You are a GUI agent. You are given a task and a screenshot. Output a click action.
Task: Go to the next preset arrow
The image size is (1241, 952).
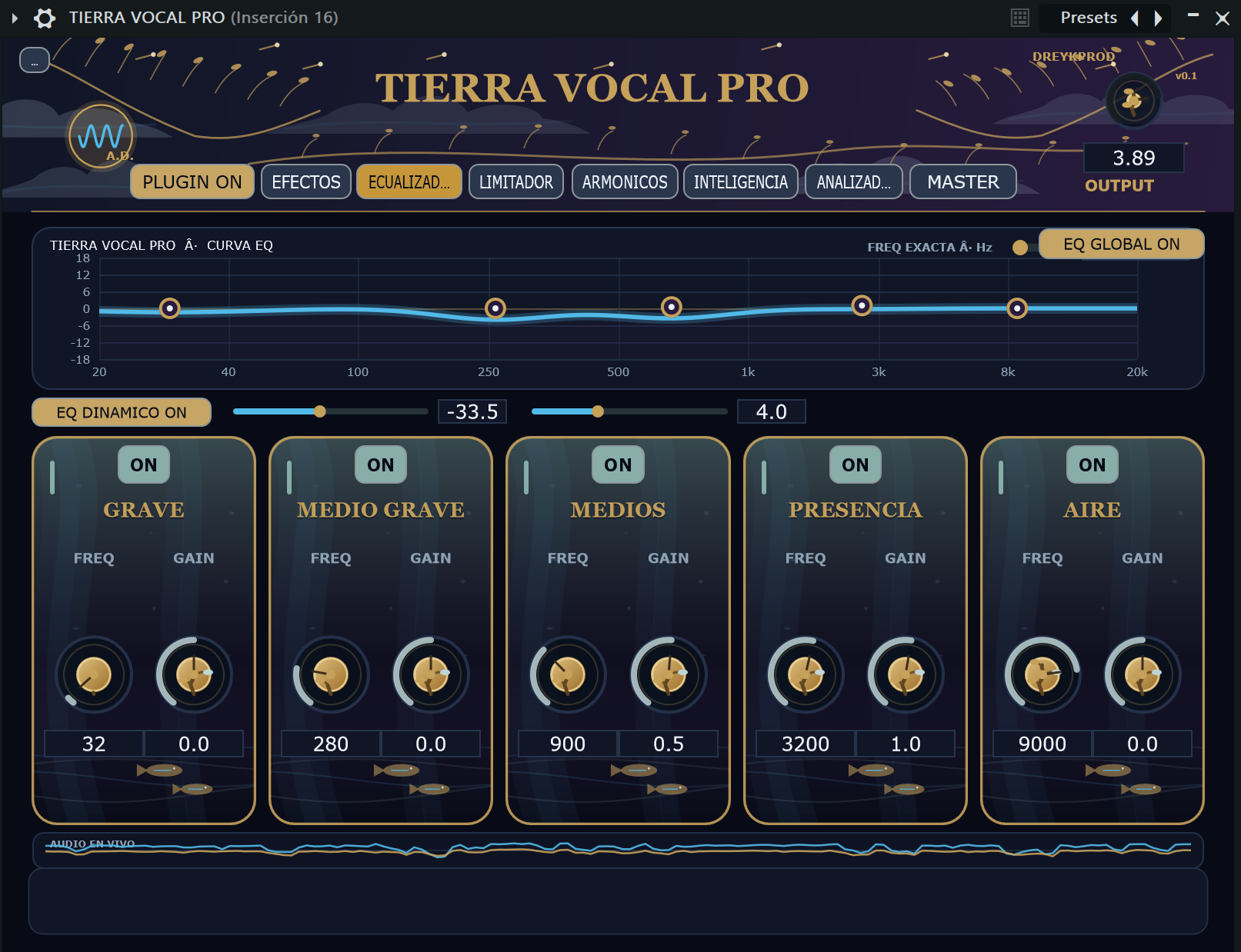[x=1158, y=18]
